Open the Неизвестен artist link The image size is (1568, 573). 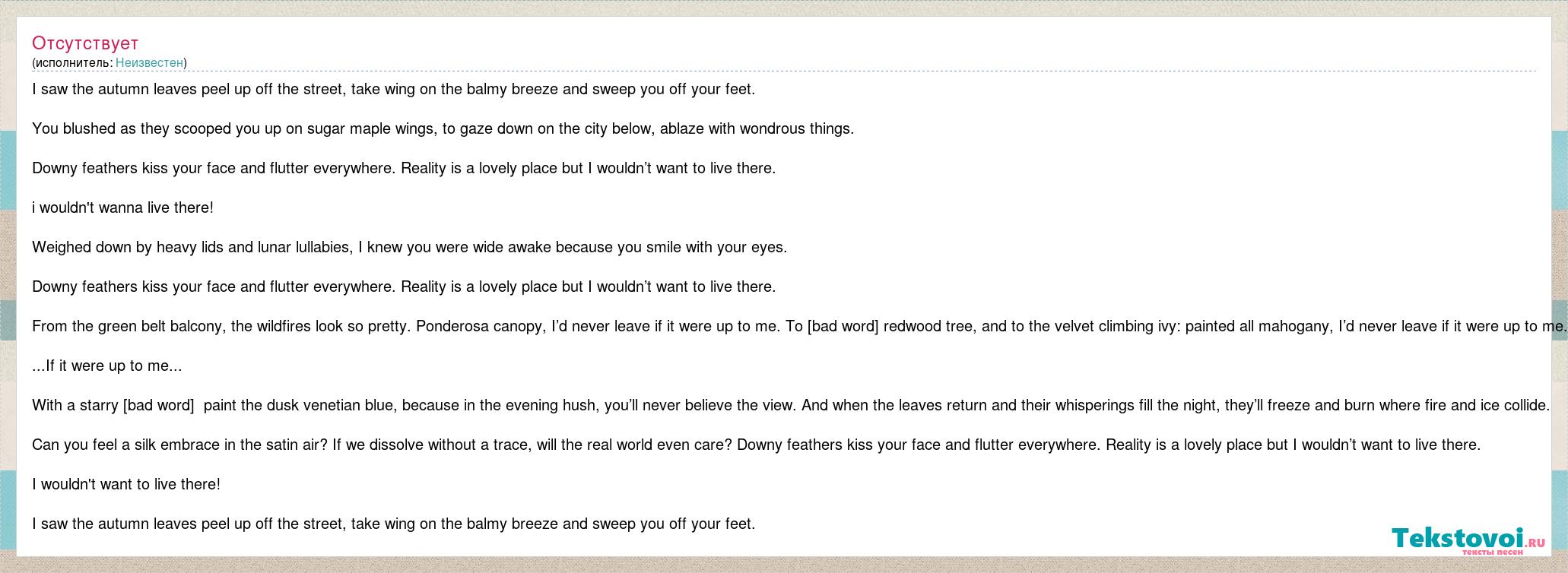click(x=149, y=63)
